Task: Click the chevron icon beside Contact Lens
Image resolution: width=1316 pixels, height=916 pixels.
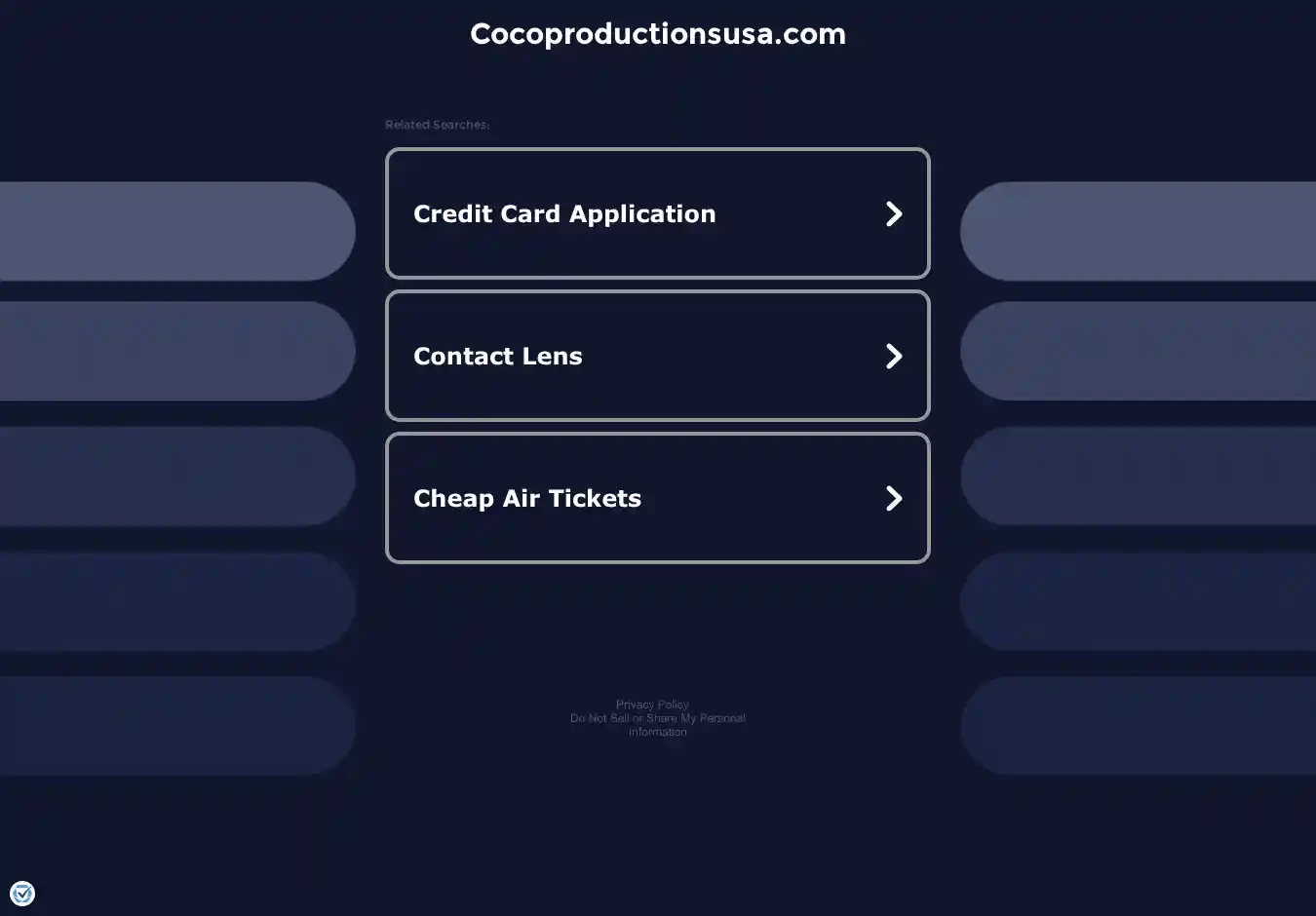Action: pyautogui.click(x=893, y=356)
